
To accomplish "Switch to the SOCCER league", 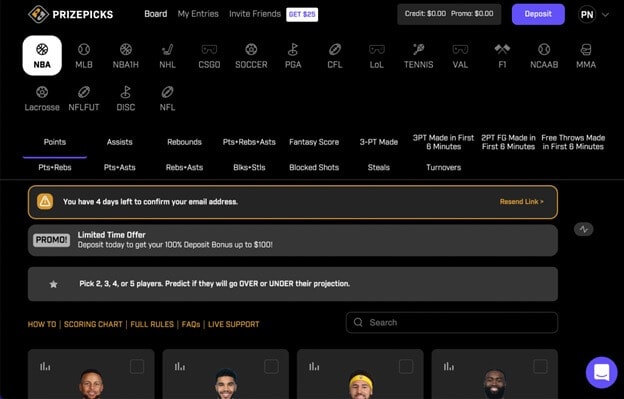I will pos(251,56).
